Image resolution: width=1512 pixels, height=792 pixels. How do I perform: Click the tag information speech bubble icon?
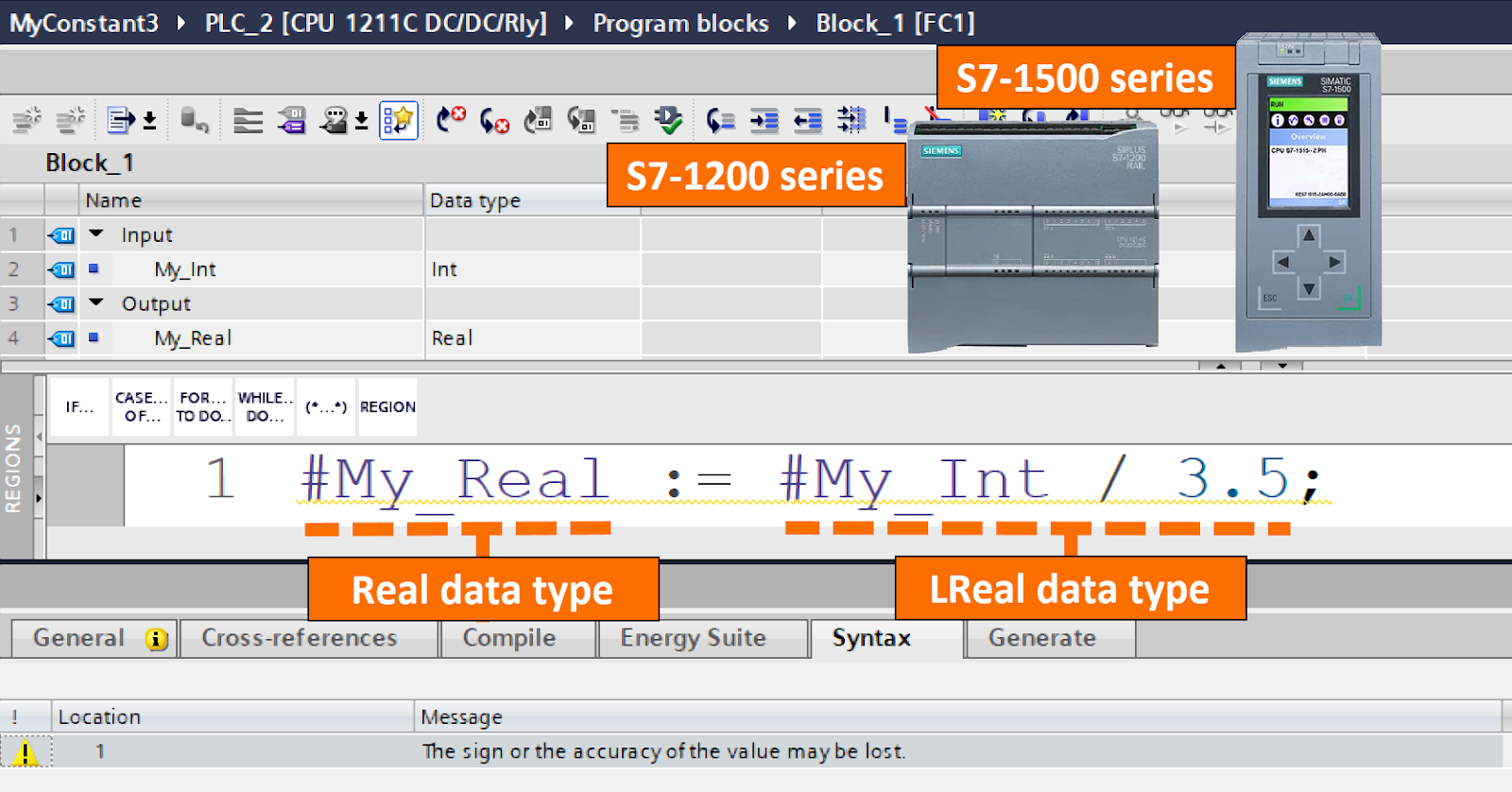coord(334,120)
